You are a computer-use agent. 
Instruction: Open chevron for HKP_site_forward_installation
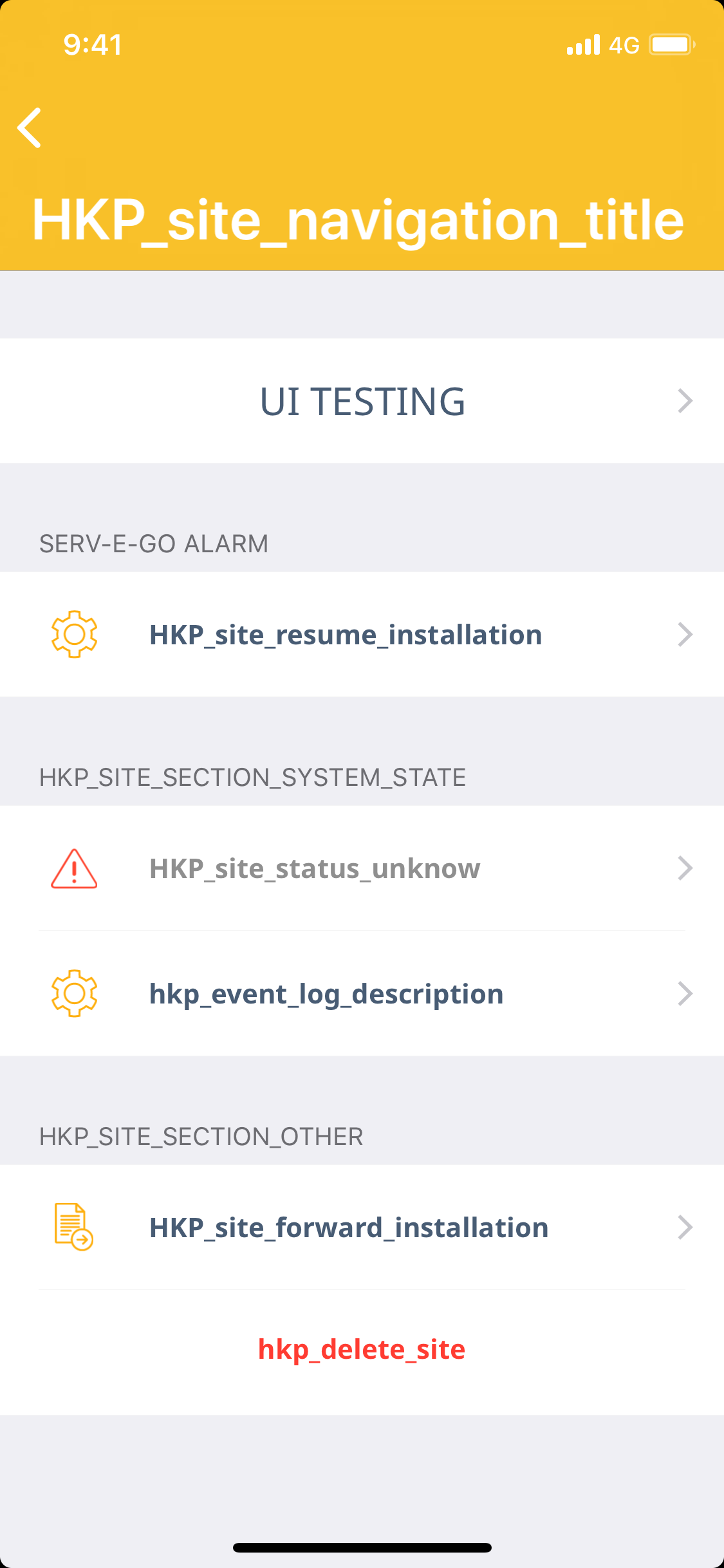click(x=685, y=1227)
